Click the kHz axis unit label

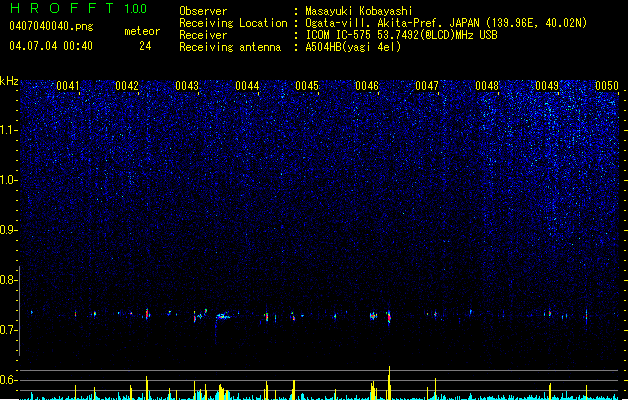point(9,81)
